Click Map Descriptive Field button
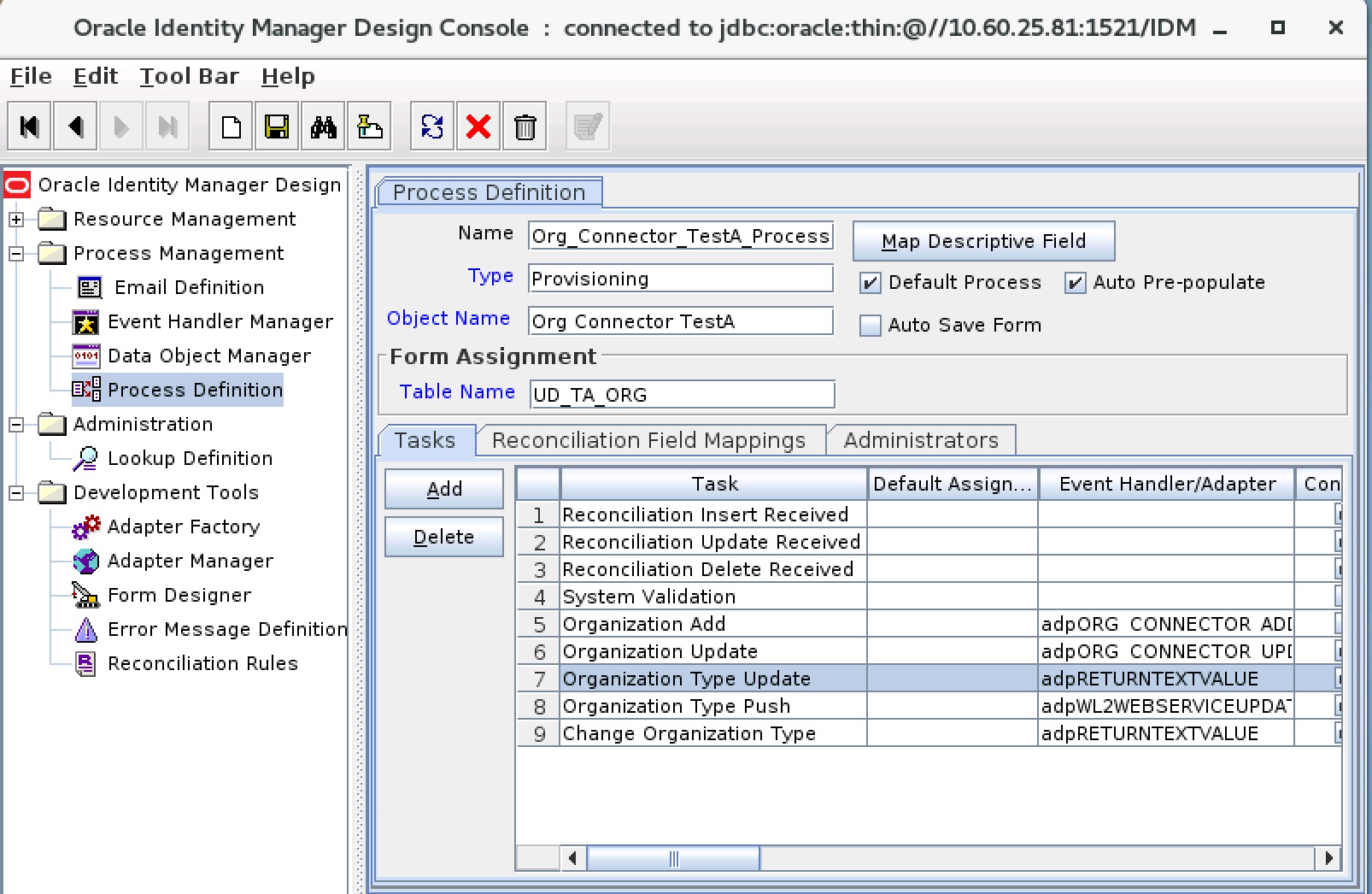Image resolution: width=1372 pixels, height=894 pixels. pyautogui.click(x=983, y=241)
